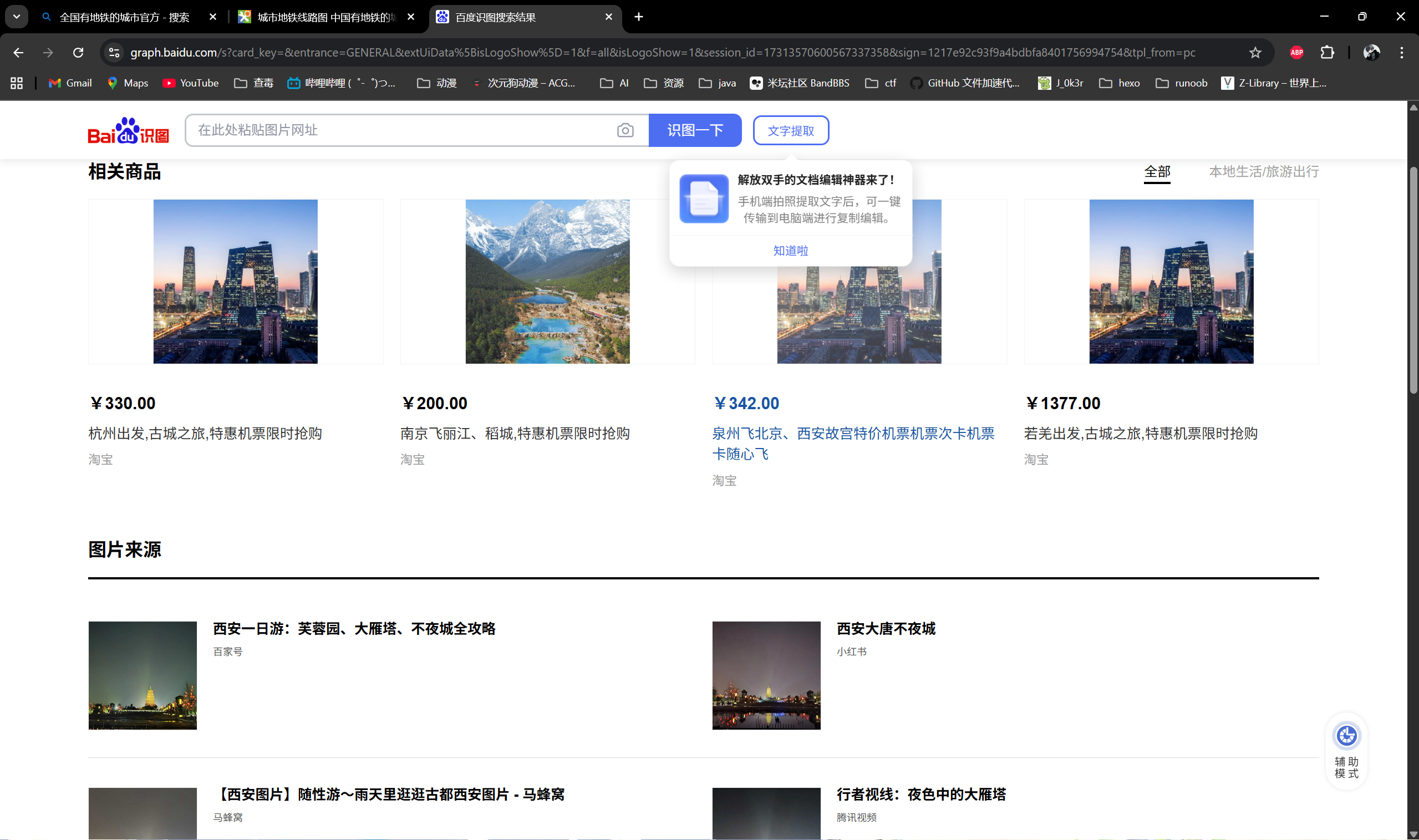The width and height of the screenshot is (1419, 840).
Task: Switch to the 城市地铁线路图 browser tab
Action: coord(325,17)
